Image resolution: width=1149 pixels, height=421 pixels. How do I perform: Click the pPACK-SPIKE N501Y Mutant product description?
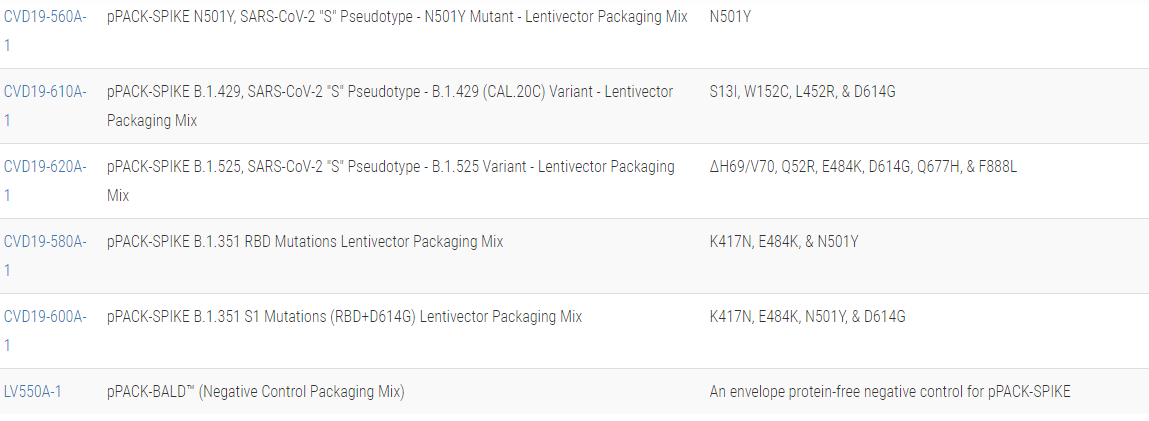397,18
